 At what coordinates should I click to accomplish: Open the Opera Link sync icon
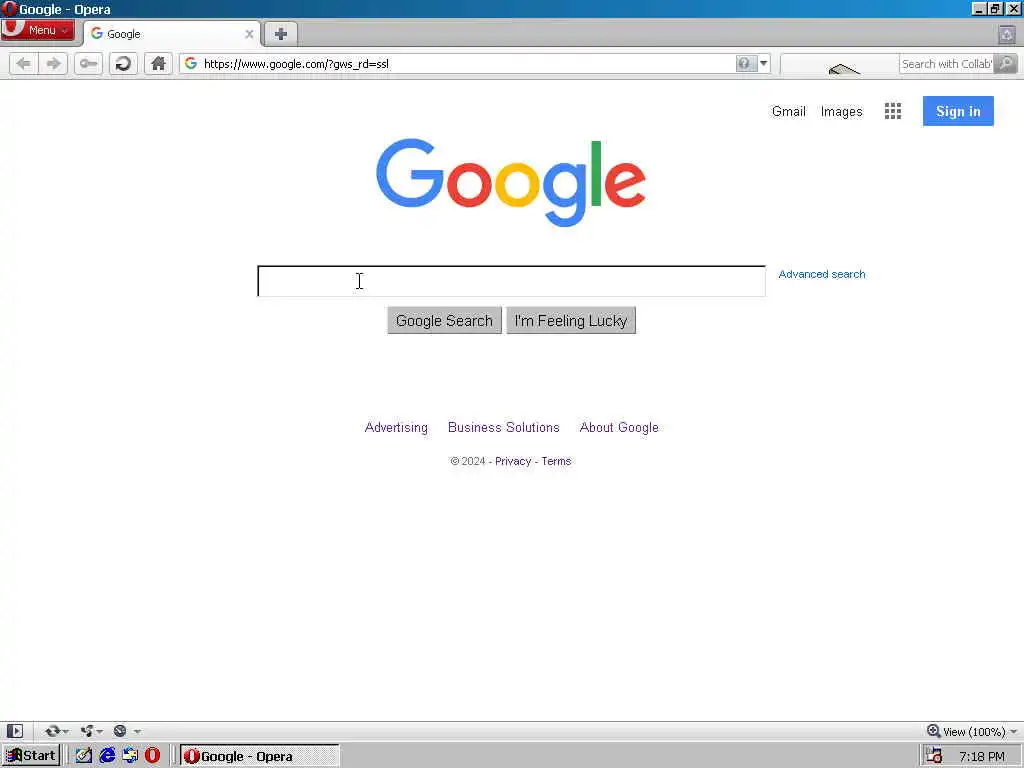tap(52, 731)
